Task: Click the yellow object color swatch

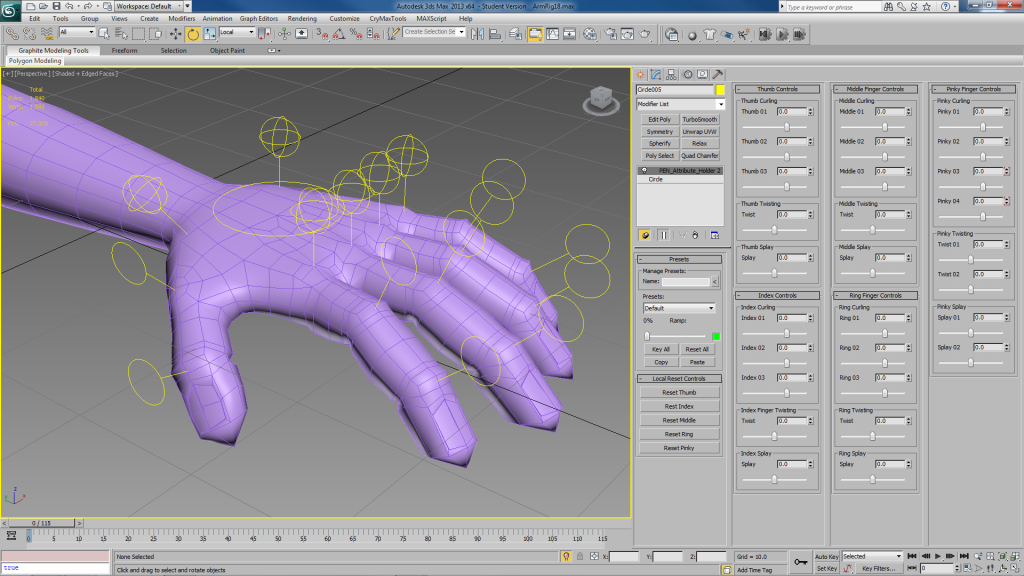Action: click(719, 90)
